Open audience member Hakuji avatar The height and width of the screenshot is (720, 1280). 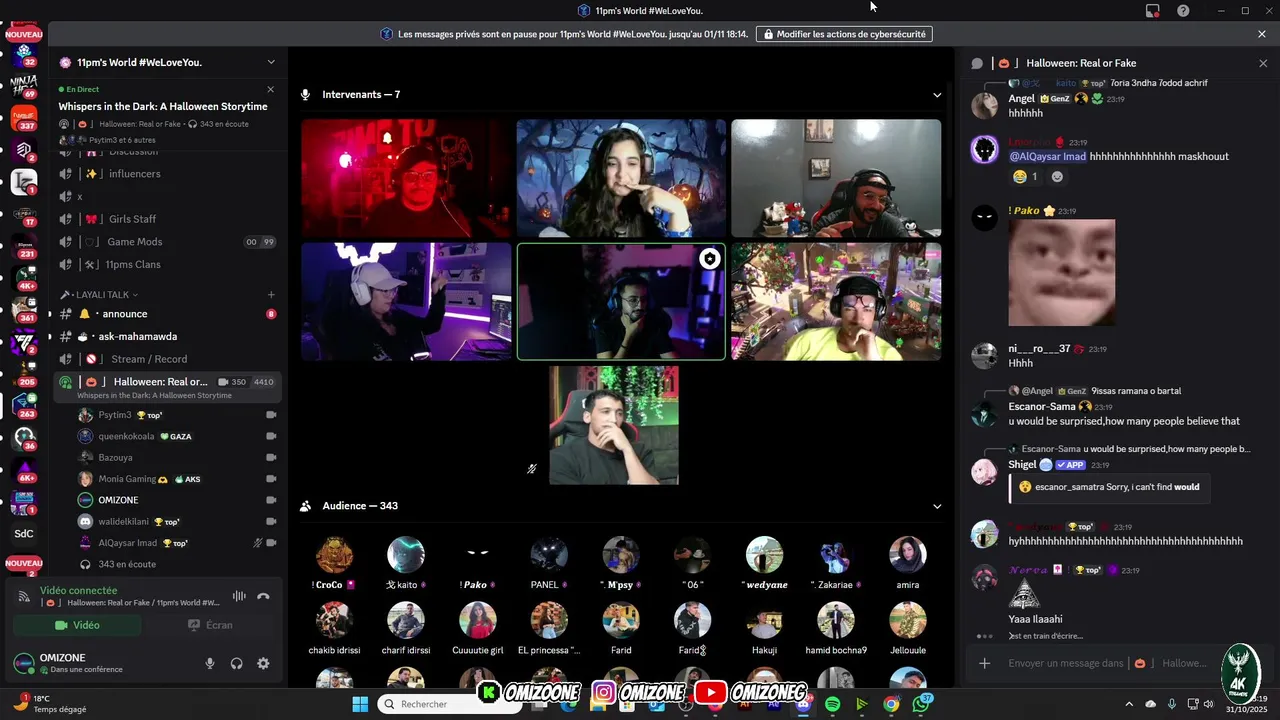click(x=764, y=620)
